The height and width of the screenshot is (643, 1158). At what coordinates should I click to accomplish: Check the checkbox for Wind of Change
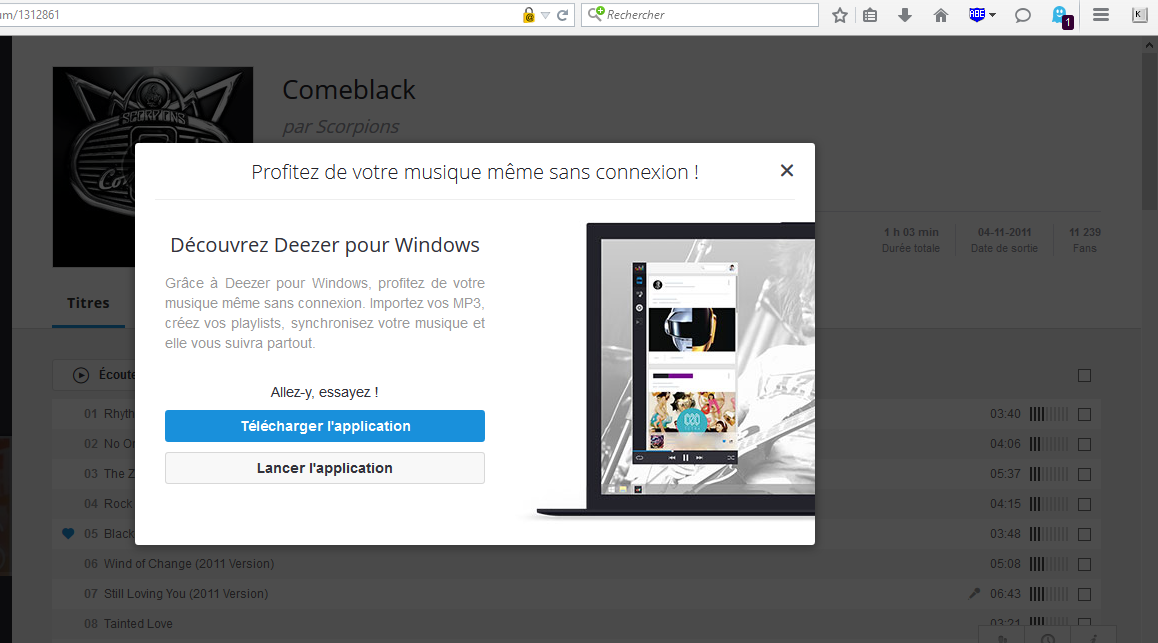click(x=1084, y=563)
